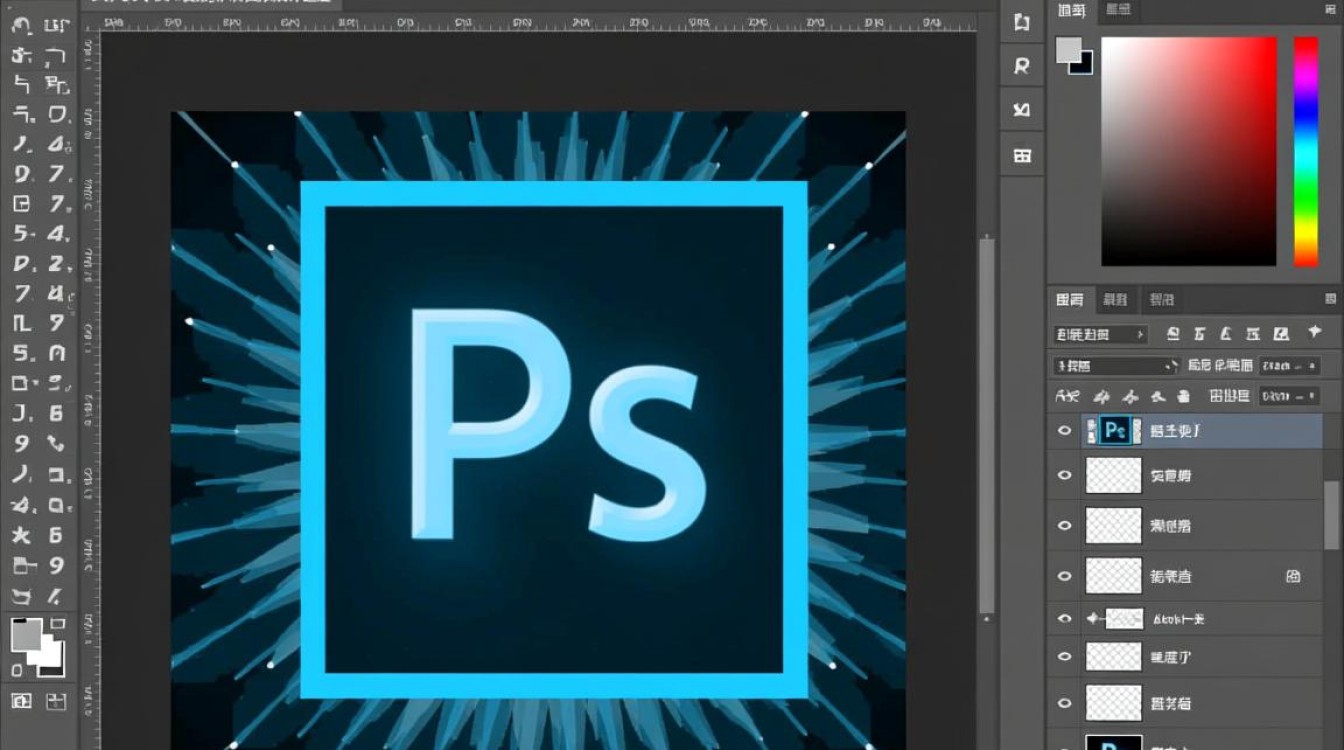Select the active first tab of the Color panel
The height and width of the screenshot is (750, 1344).
(x=1072, y=10)
